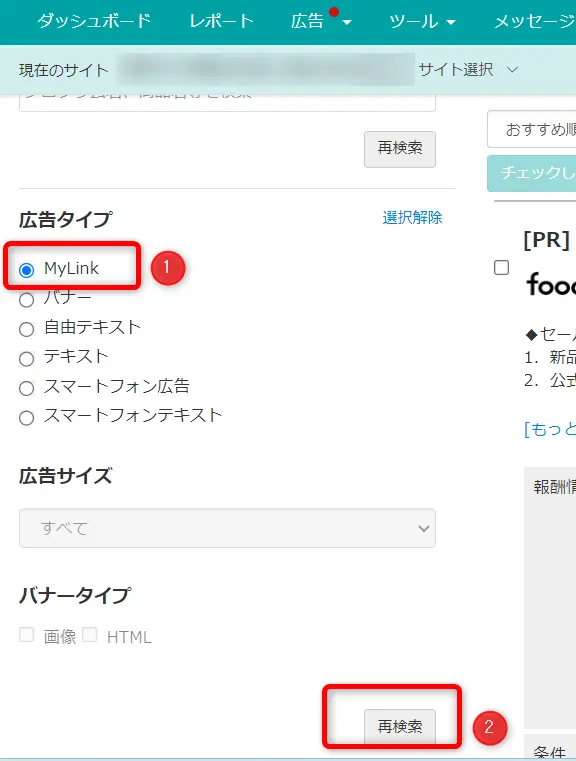Select the テキスト radio button
This screenshot has height=761, width=576.
coord(27,359)
